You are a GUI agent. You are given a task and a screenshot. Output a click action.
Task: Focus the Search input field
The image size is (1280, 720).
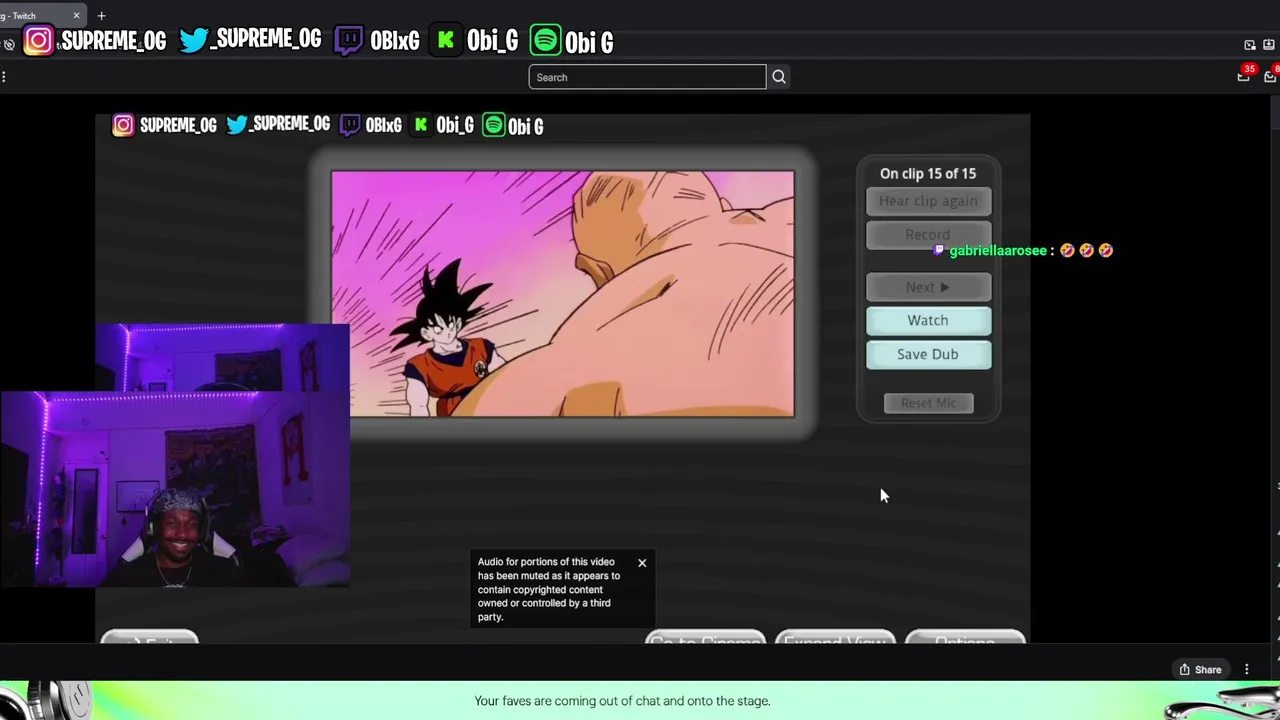tap(647, 77)
